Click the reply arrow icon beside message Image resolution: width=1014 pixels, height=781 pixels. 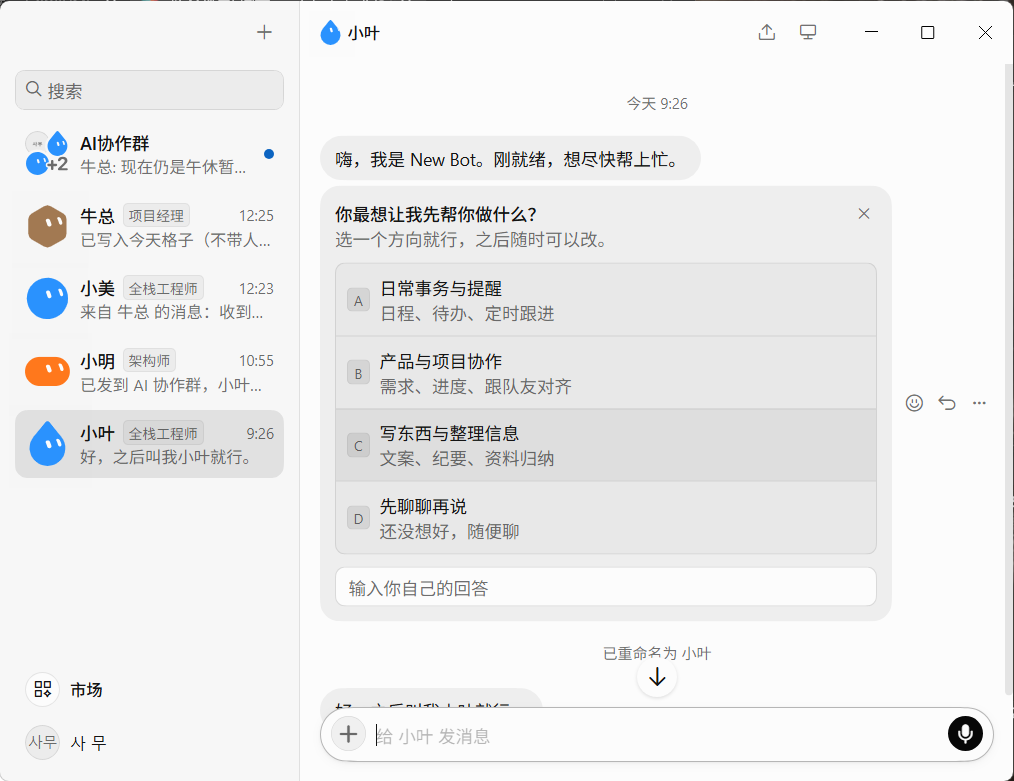click(x=947, y=403)
